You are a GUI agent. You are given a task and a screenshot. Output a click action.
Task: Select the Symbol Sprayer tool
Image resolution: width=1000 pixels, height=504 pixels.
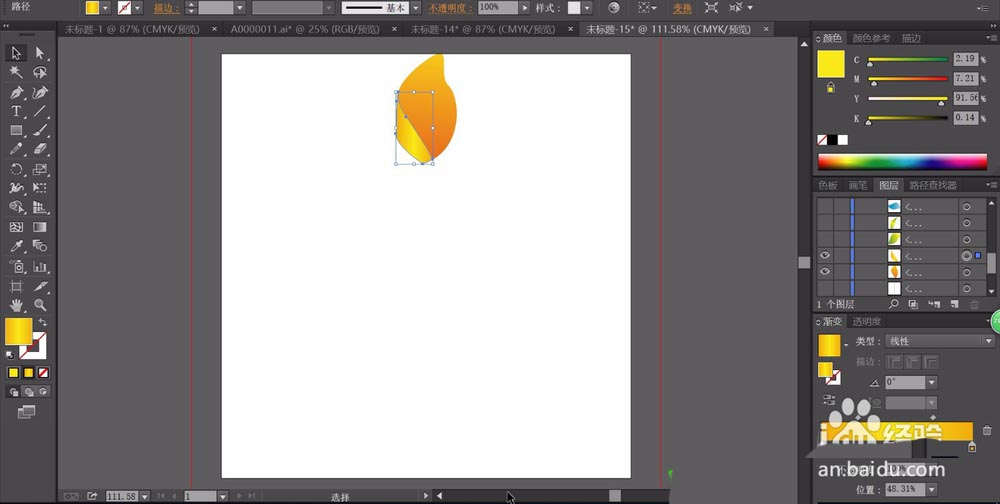pyautogui.click(x=16, y=267)
